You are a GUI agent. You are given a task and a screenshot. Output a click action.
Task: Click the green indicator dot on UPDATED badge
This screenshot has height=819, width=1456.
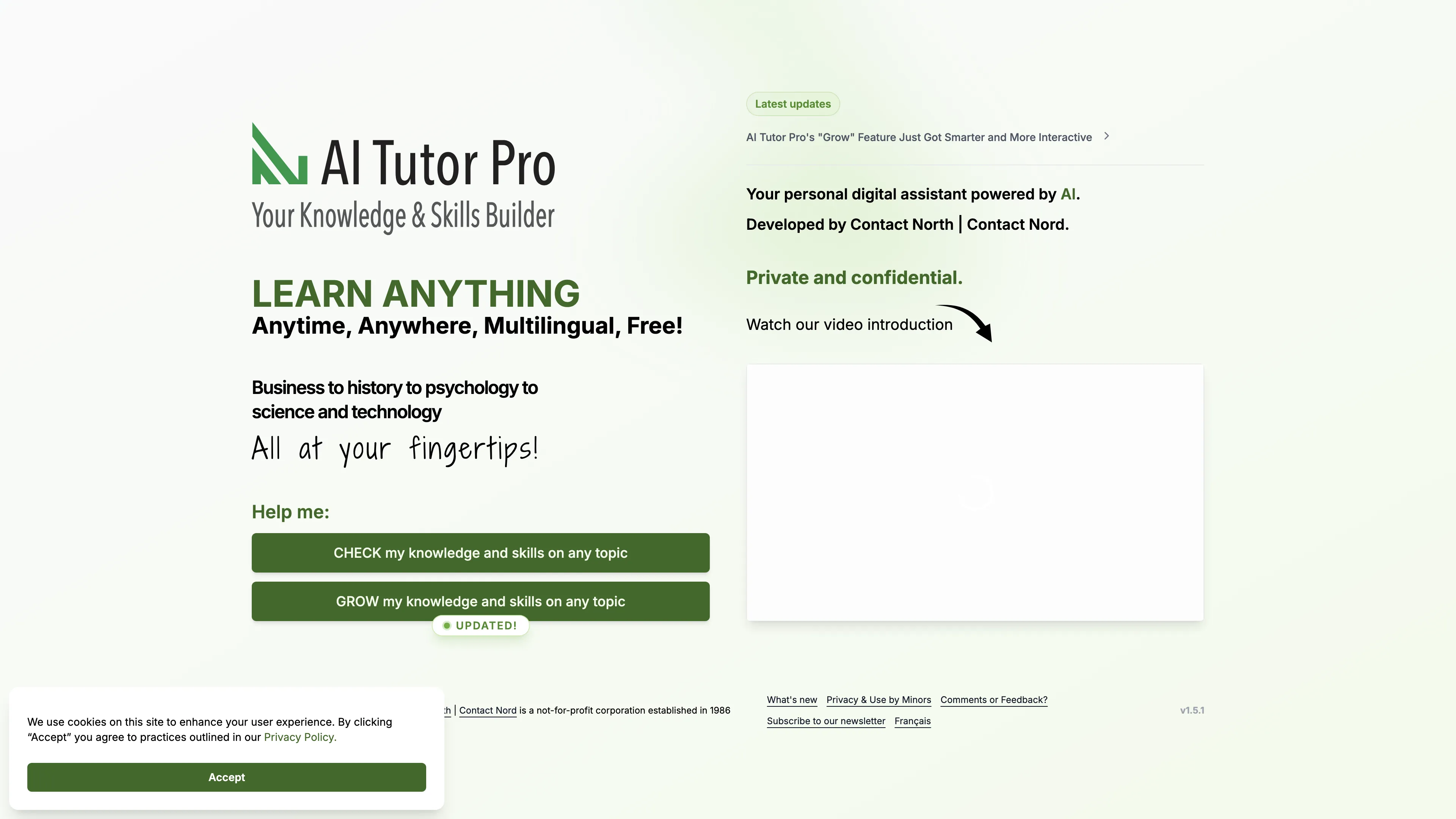click(x=447, y=625)
